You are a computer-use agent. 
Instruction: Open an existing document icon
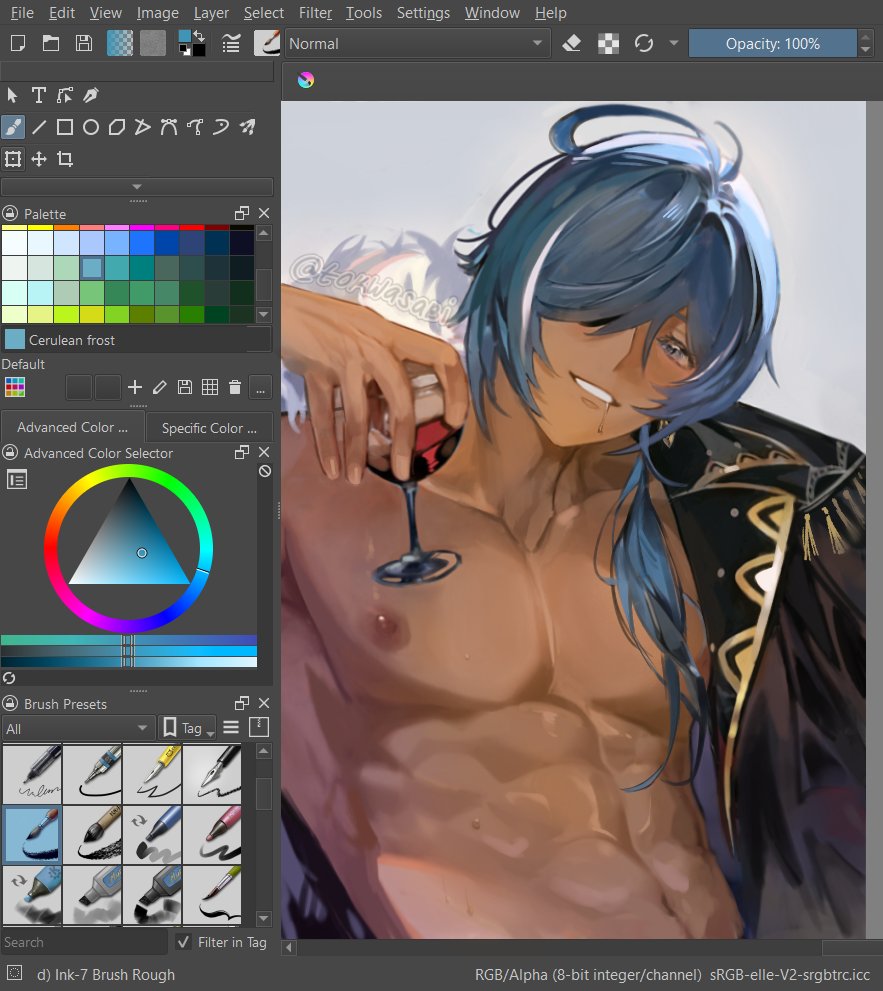(51, 44)
